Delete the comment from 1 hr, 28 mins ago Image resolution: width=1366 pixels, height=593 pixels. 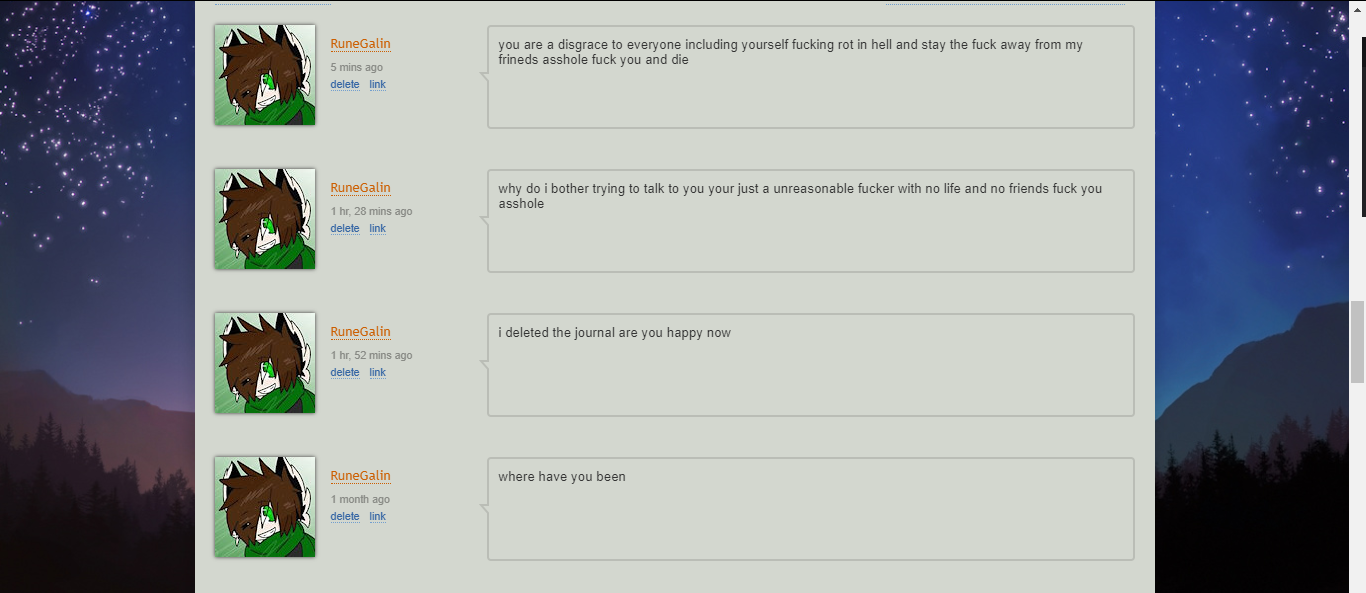click(345, 229)
